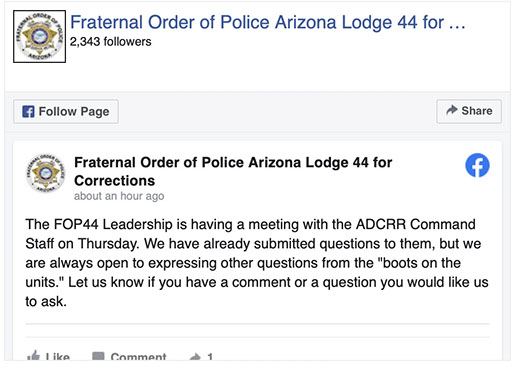Click the FOP Lodge 44 page logo thumbnail
This screenshot has width=514, height=368.
(x=39, y=36)
